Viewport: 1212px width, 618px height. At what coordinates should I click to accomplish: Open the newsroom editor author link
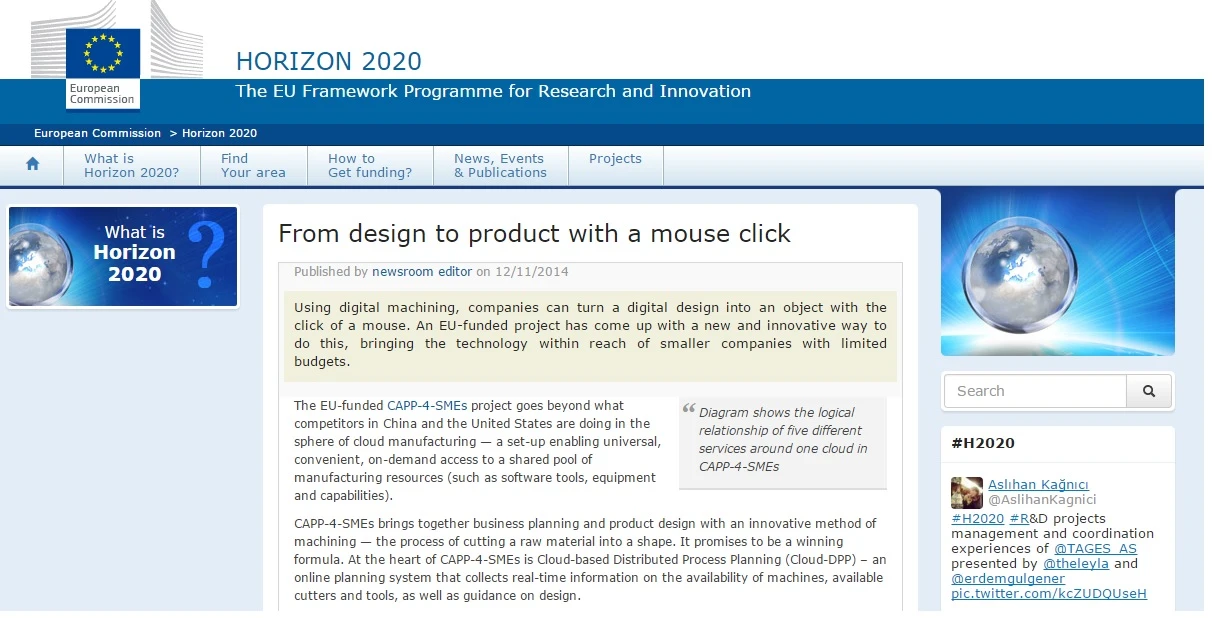pyautogui.click(x=422, y=272)
